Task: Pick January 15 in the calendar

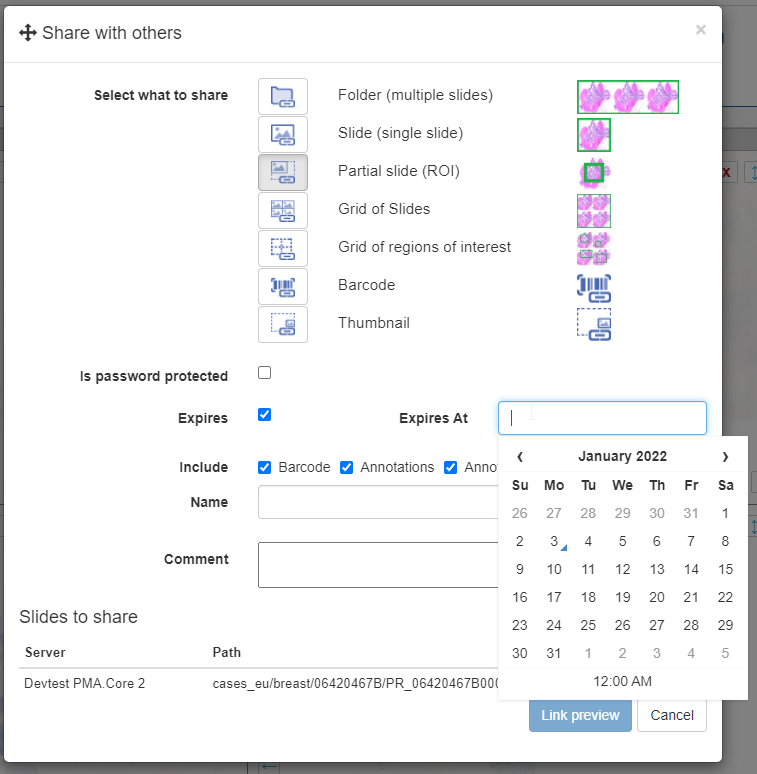Action: [x=725, y=569]
